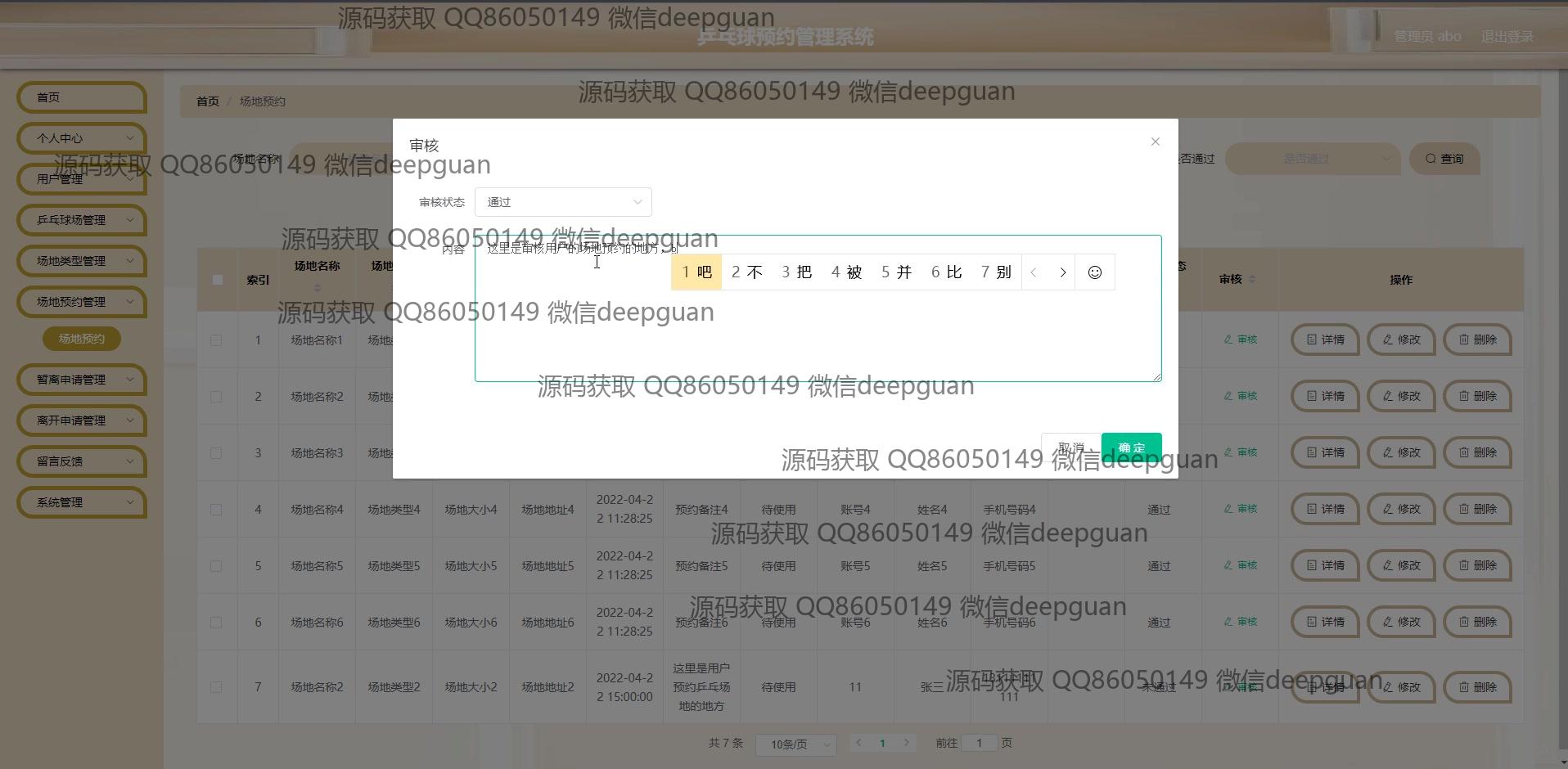This screenshot has height=769, width=1568.
Task: Check the checkbox for row 4
Action: 216,510
